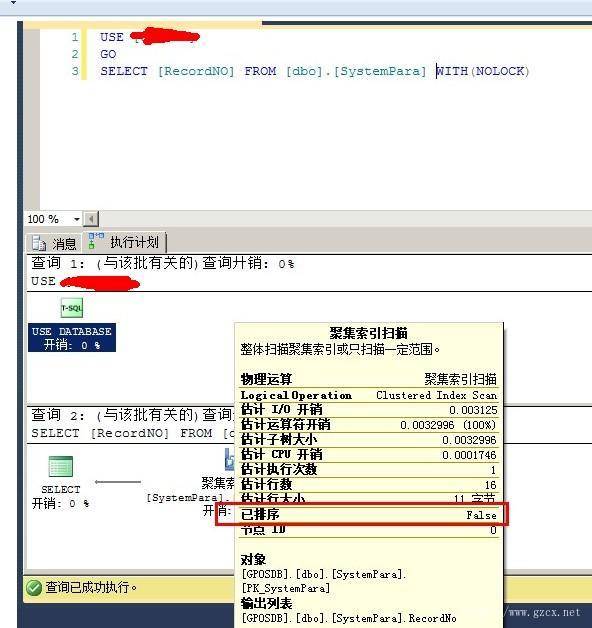592x628 pixels.
Task: Select the USE DATABASE node label
Action: click(72, 338)
